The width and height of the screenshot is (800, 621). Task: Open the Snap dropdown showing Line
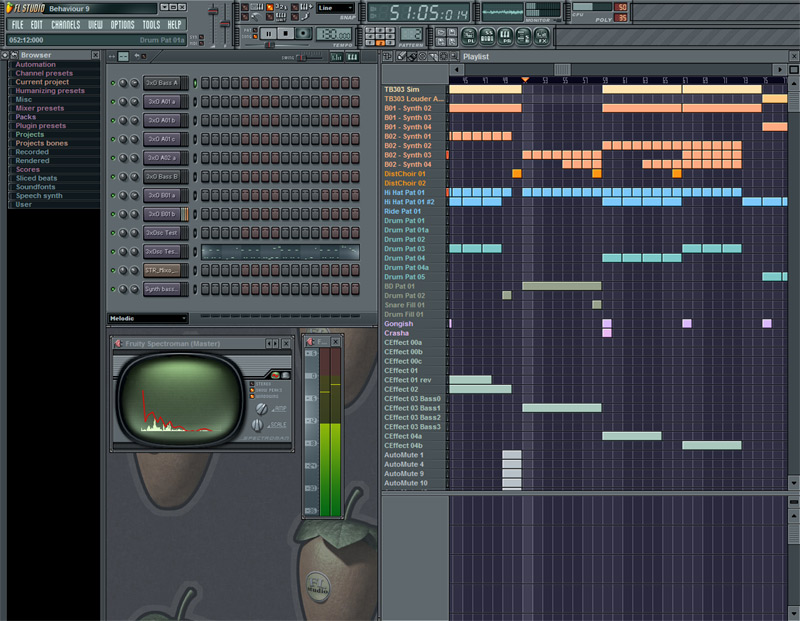click(335, 8)
